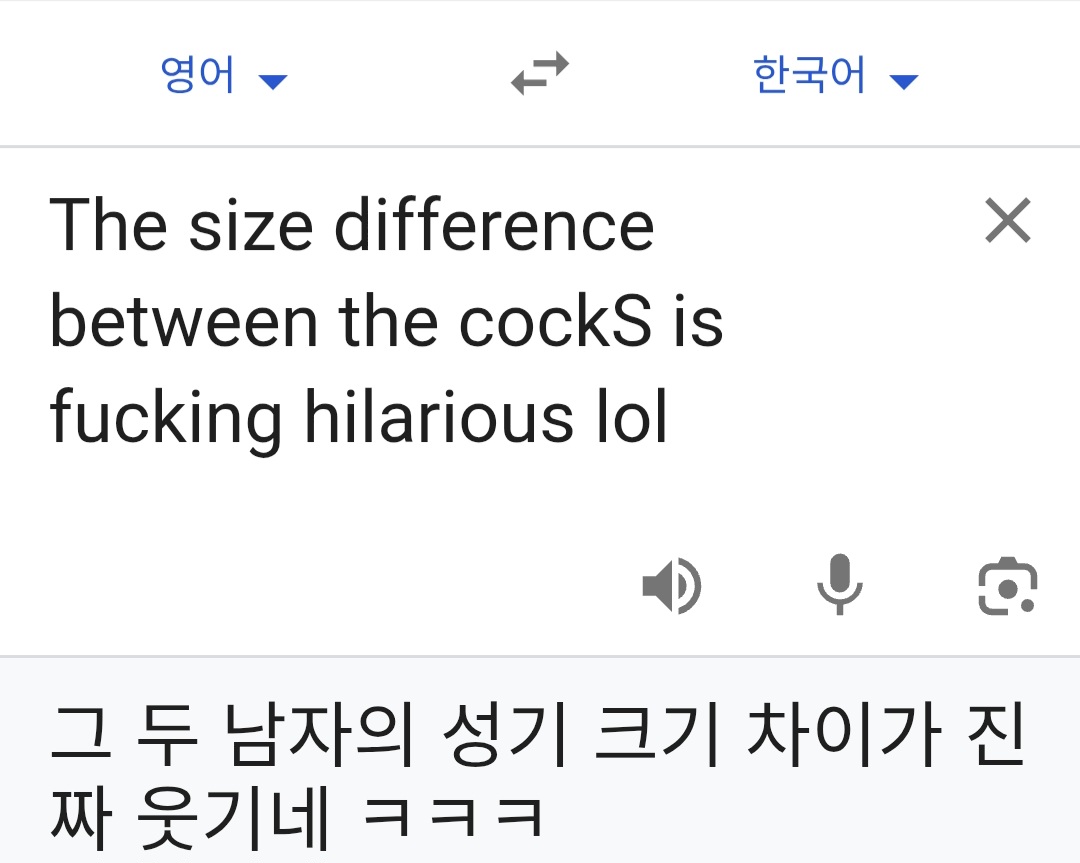Select the word "difference" in the English text
The width and height of the screenshot is (1080, 863).
point(490,223)
